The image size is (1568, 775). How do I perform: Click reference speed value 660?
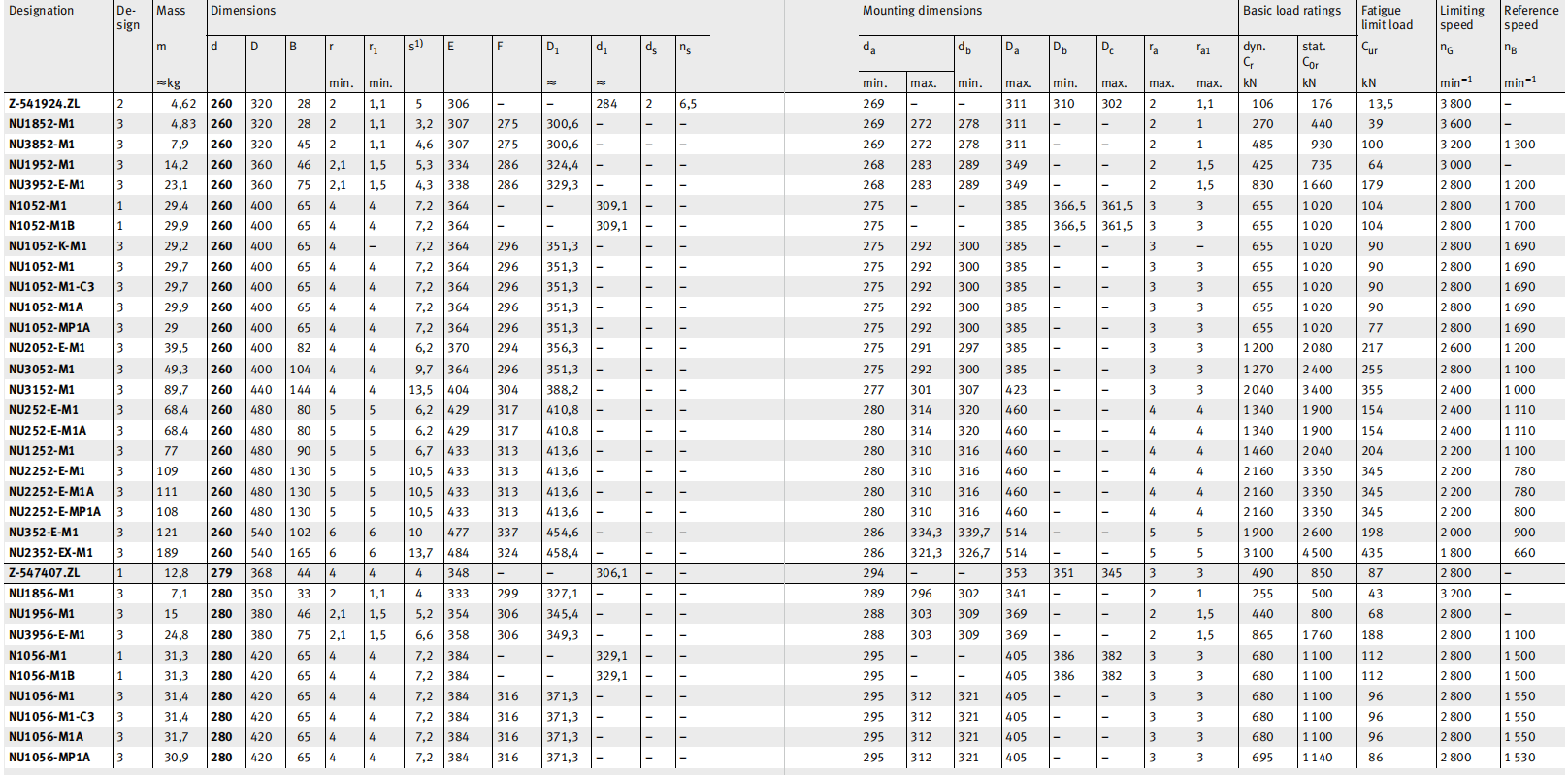pos(1525,553)
